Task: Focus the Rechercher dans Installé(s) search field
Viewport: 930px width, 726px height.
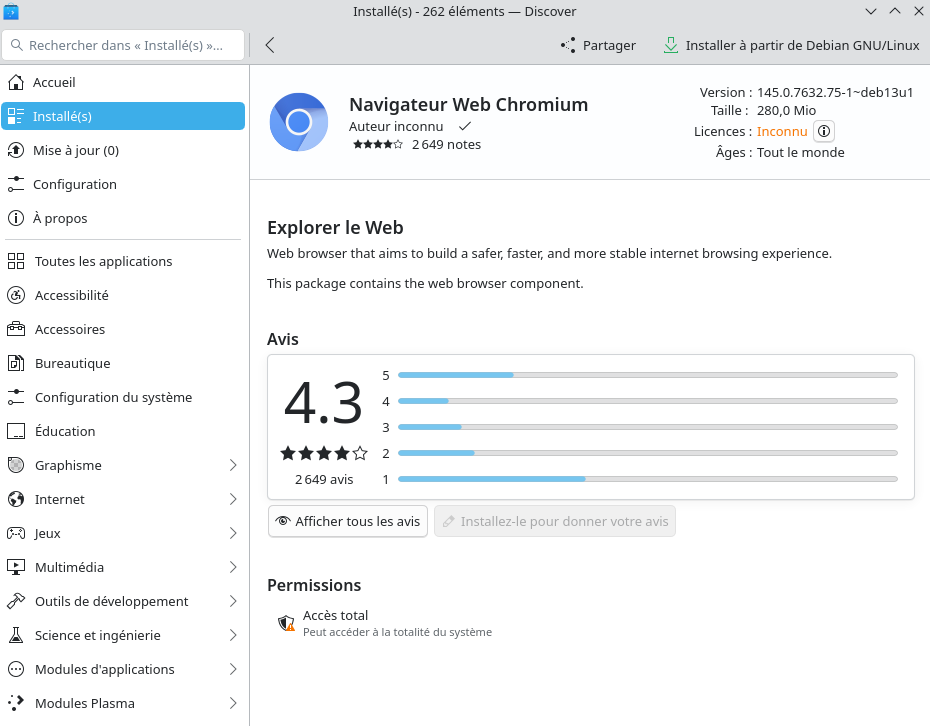Action: tap(125, 45)
